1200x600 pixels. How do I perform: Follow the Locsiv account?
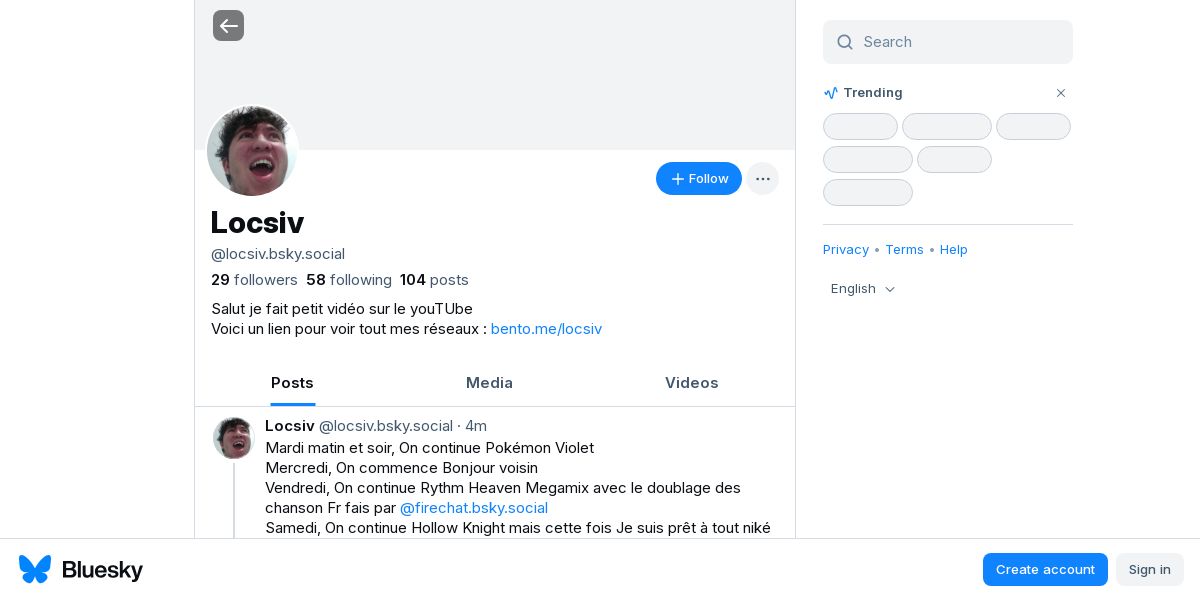pyautogui.click(x=698, y=179)
